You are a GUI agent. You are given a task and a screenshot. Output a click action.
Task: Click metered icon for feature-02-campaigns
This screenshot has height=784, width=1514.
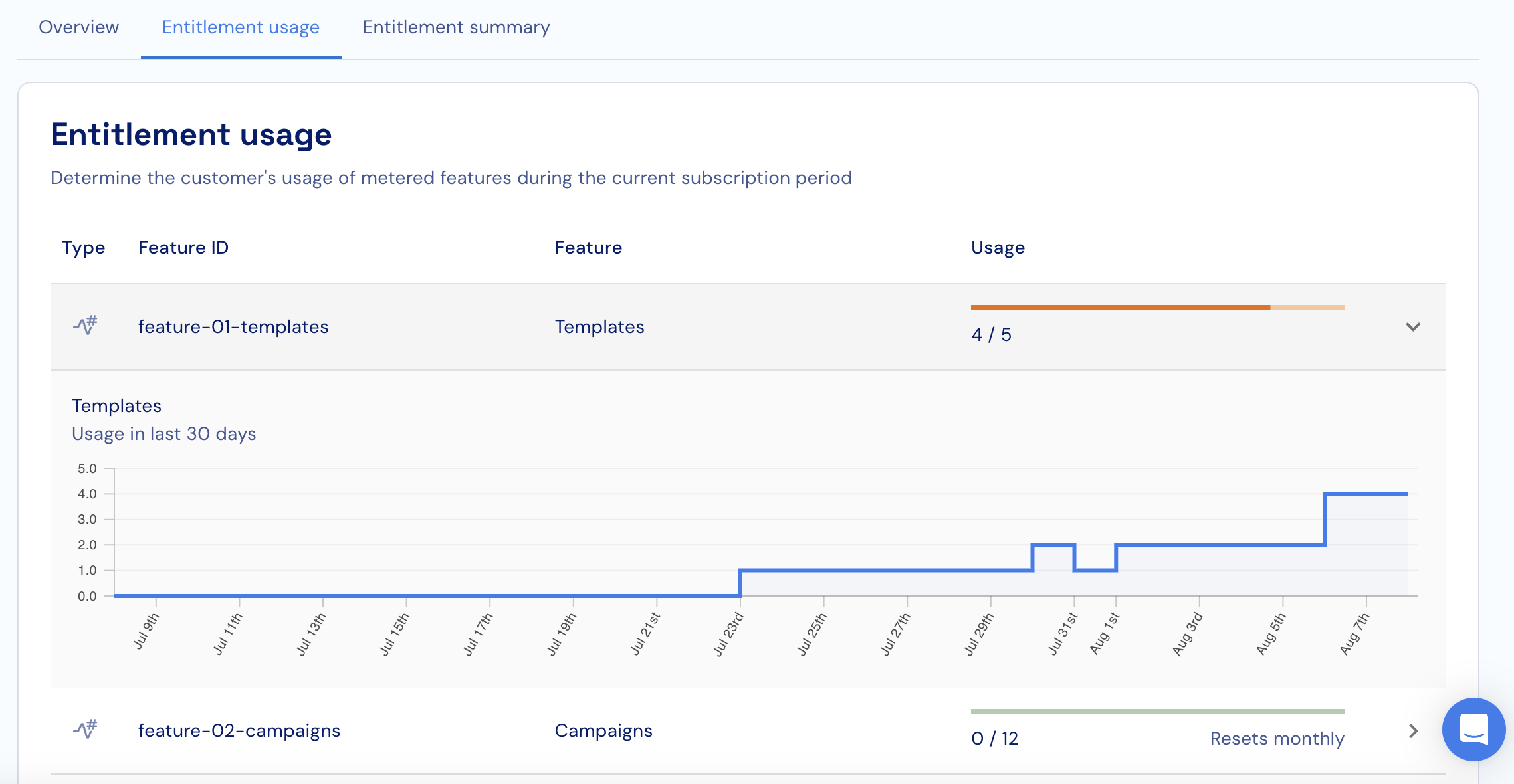pos(85,730)
